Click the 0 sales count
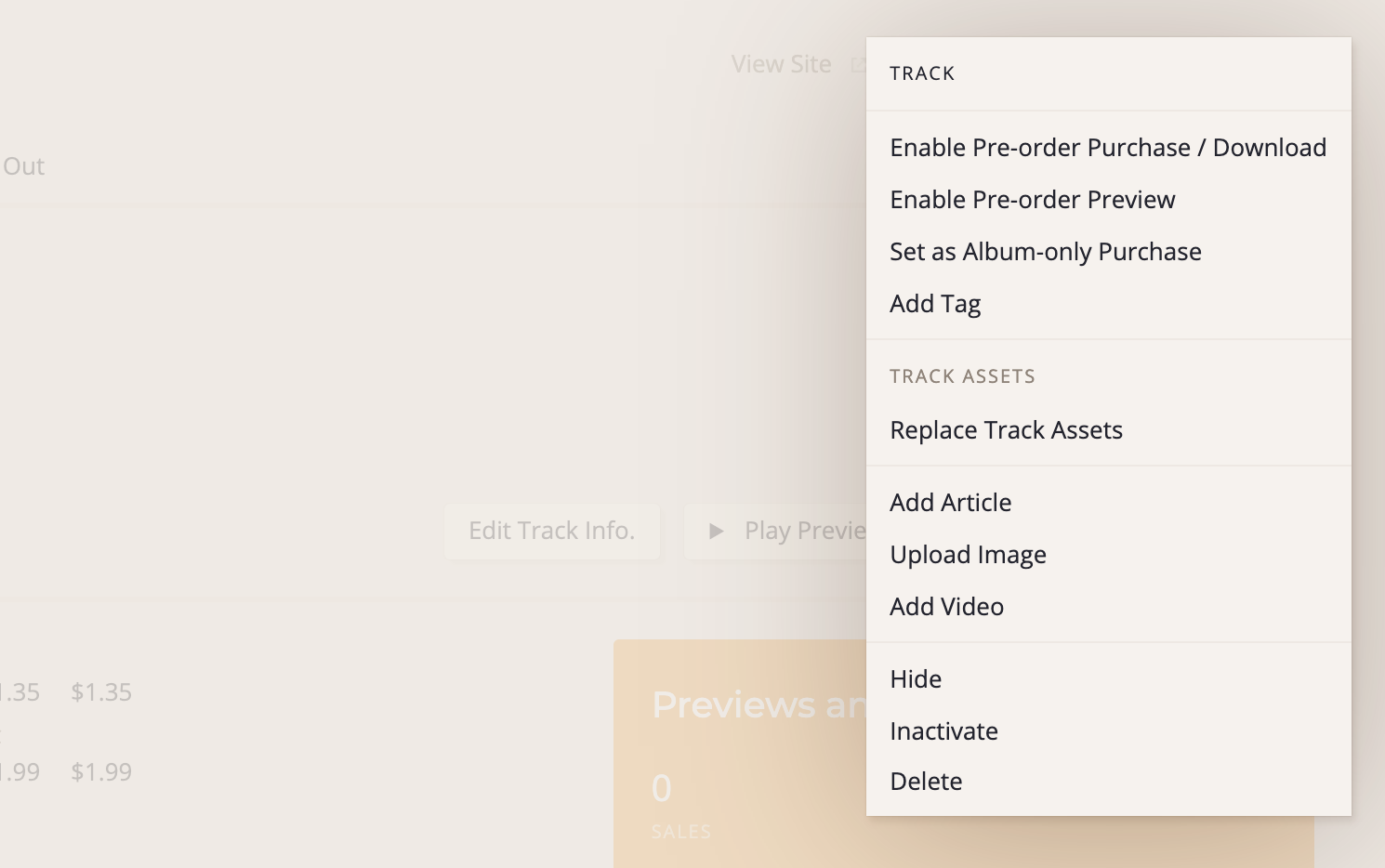This screenshot has height=868, width=1385. [x=661, y=789]
